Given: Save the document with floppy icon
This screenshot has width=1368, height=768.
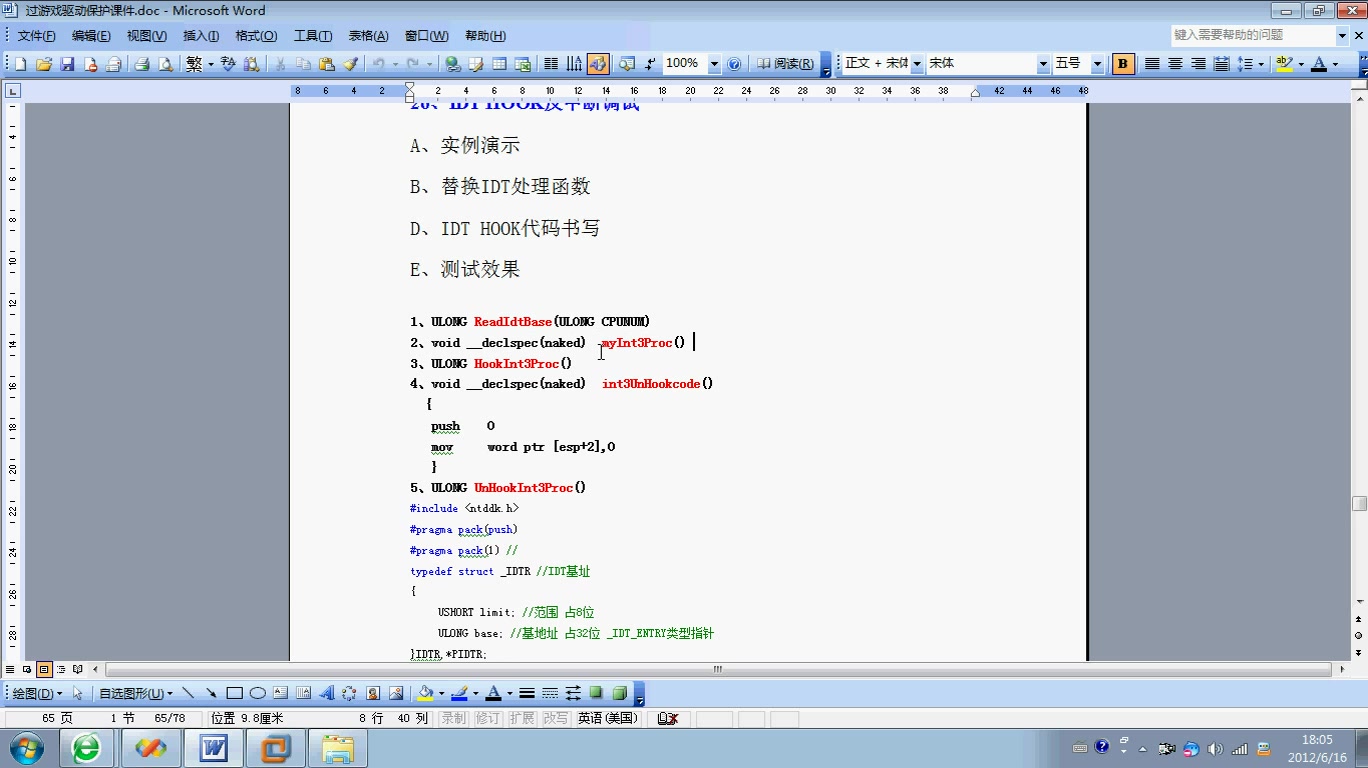Looking at the screenshot, I should pos(68,64).
